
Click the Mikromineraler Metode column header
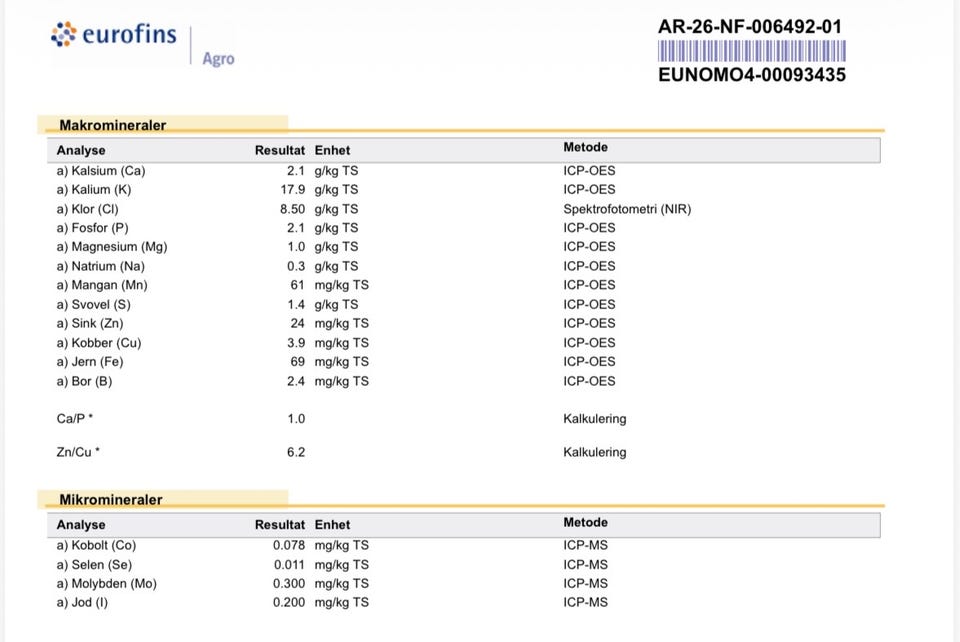pyautogui.click(x=585, y=523)
